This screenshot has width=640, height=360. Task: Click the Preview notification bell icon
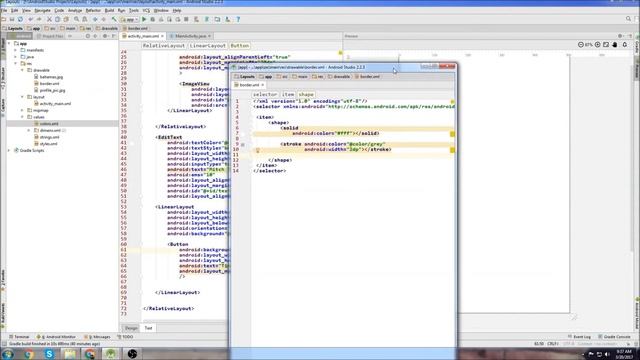pos(625,44)
